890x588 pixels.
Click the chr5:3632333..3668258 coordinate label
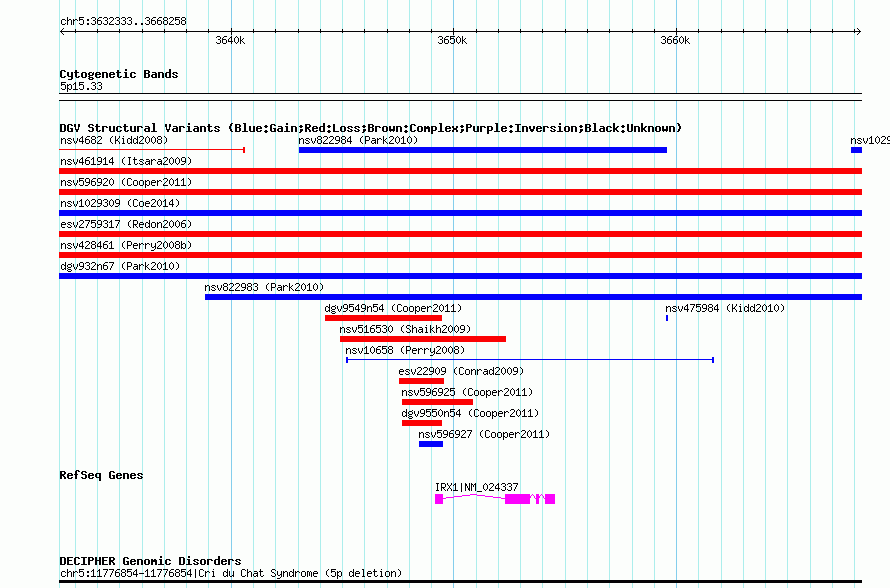tap(123, 21)
